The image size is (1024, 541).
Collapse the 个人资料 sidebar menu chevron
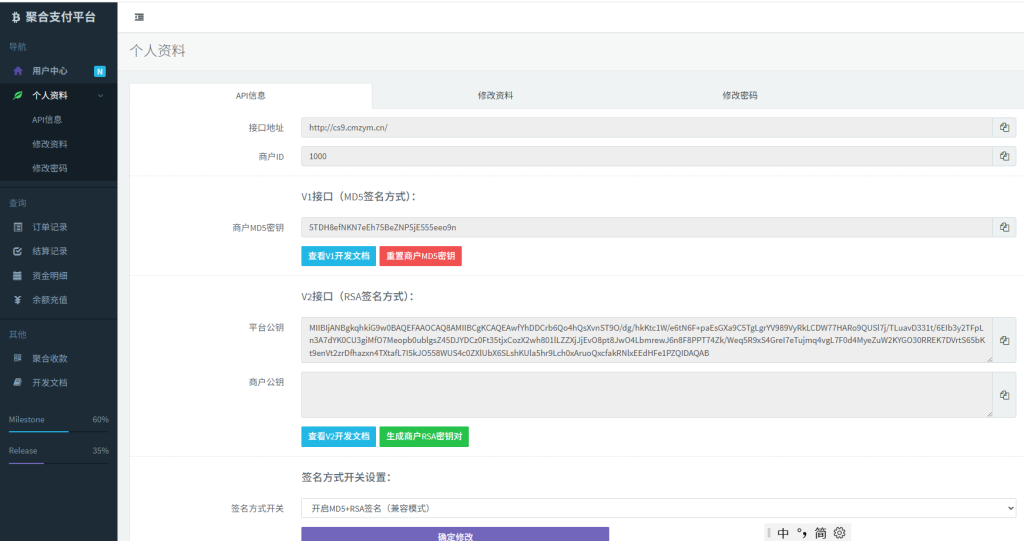[x=100, y=96]
